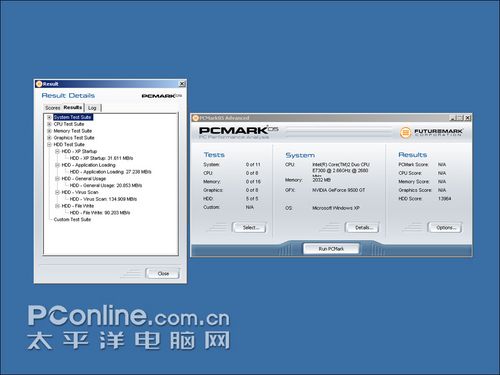Click the '2032 MB' memory value
500x375 pixels.
[x=321, y=180]
